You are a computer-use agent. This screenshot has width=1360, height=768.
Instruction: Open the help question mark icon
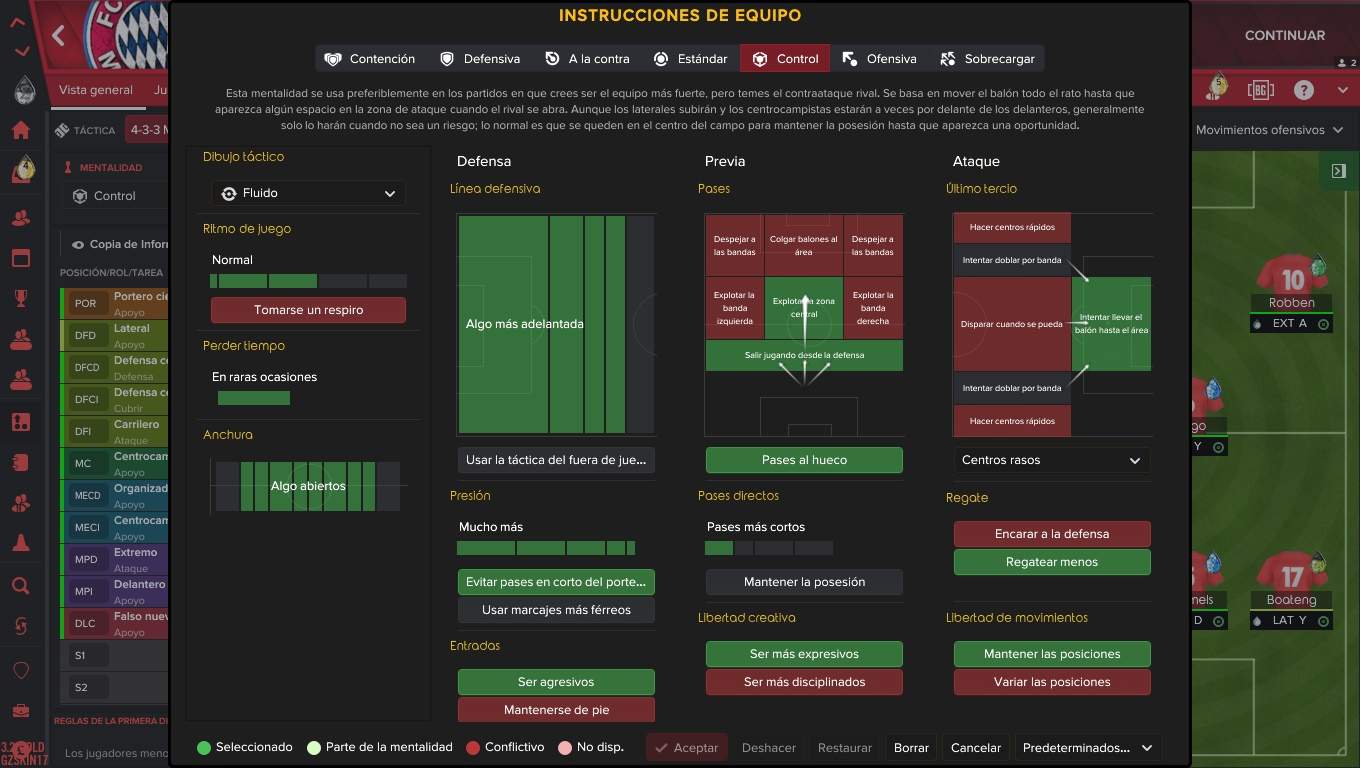tap(1303, 90)
